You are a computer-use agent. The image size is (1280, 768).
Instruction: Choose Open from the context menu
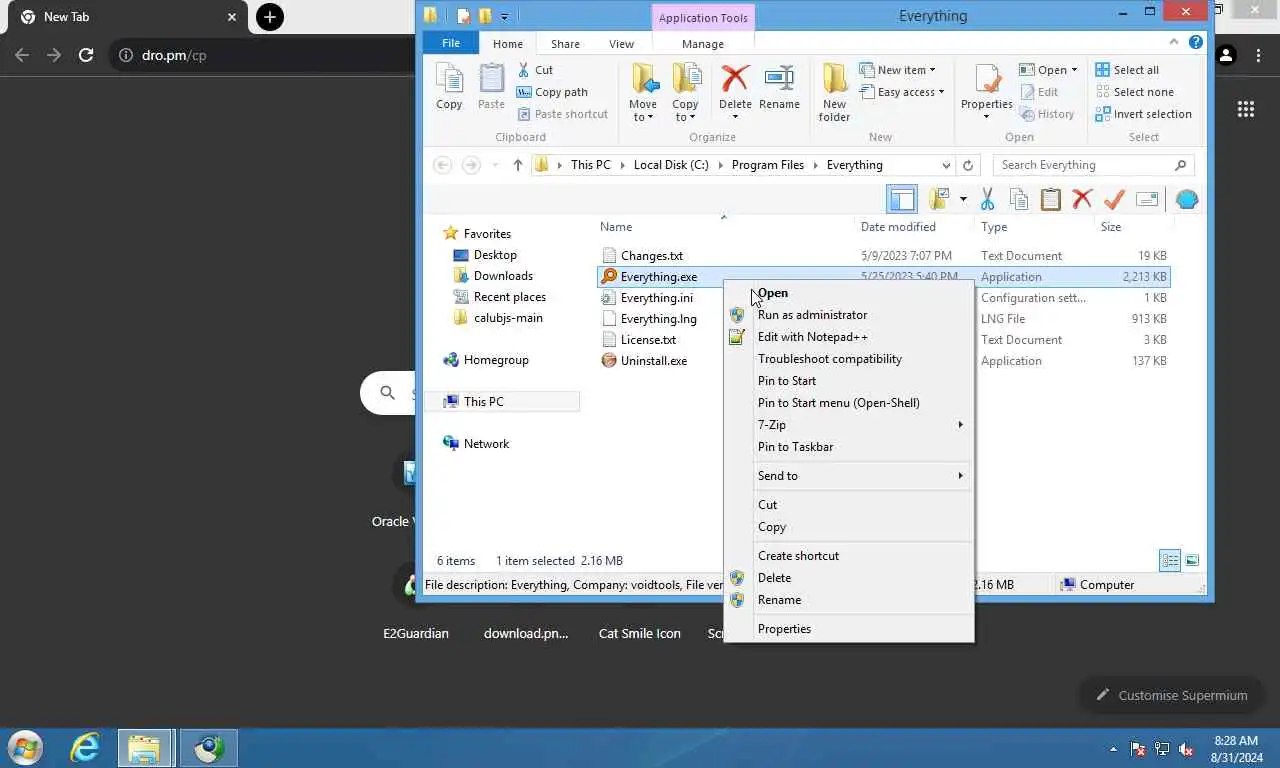point(848,293)
